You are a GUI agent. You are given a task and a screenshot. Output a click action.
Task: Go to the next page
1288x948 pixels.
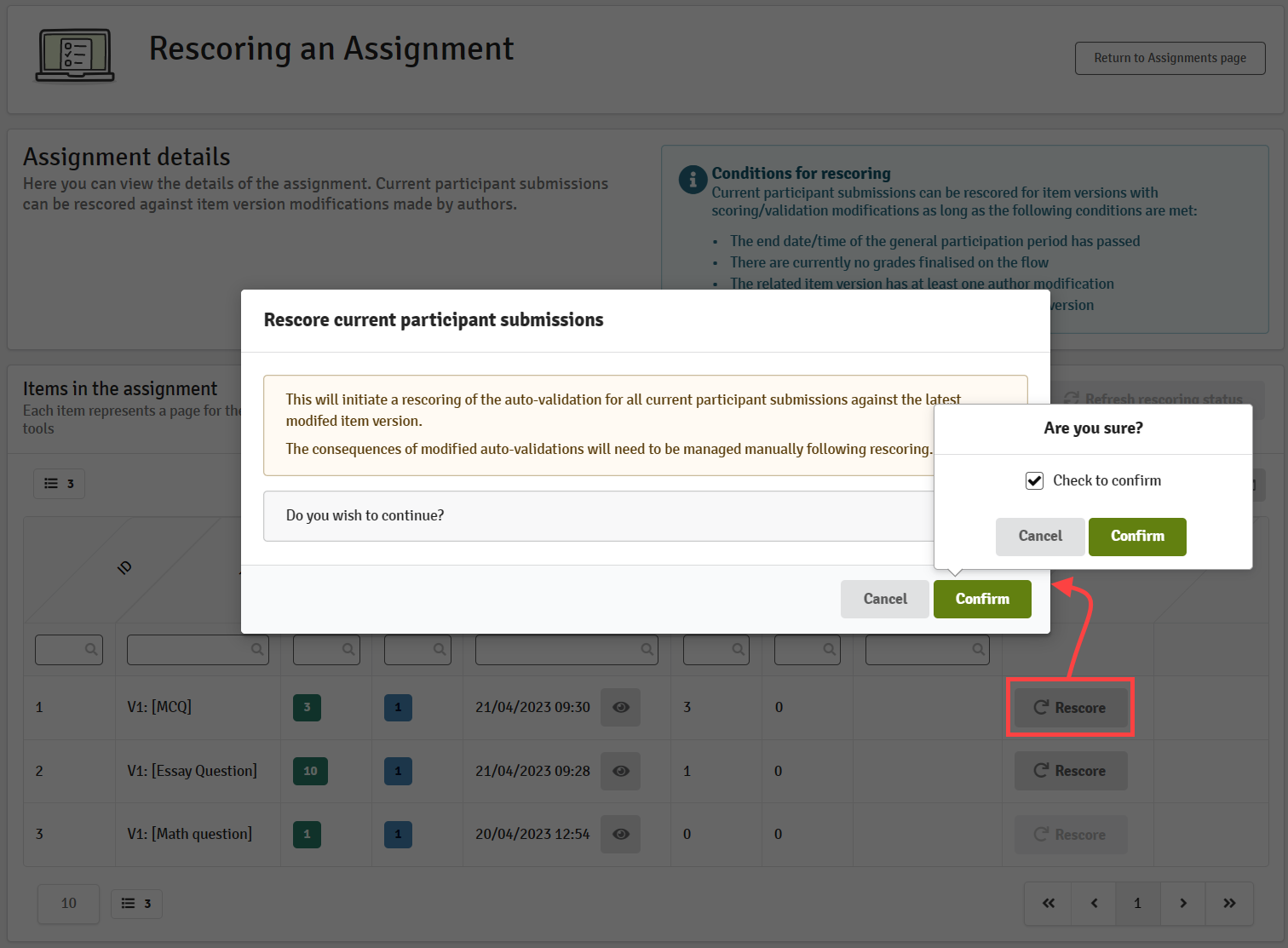click(1182, 904)
